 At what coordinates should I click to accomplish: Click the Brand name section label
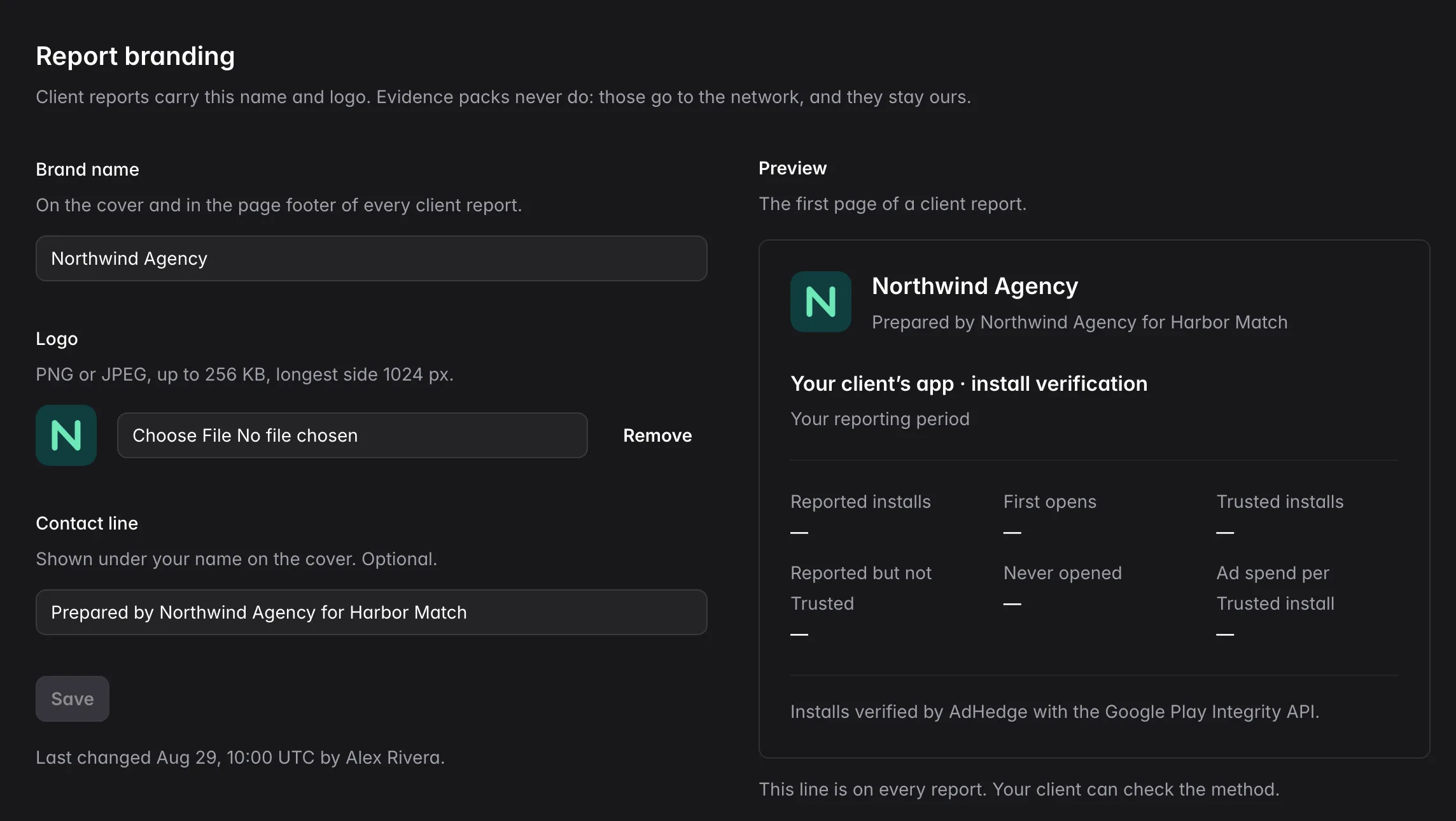pyautogui.click(x=88, y=169)
